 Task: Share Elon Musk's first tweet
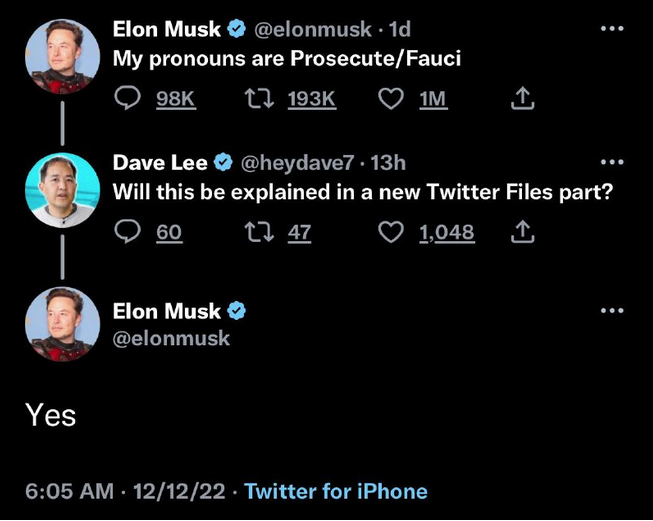pyautogui.click(x=523, y=99)
